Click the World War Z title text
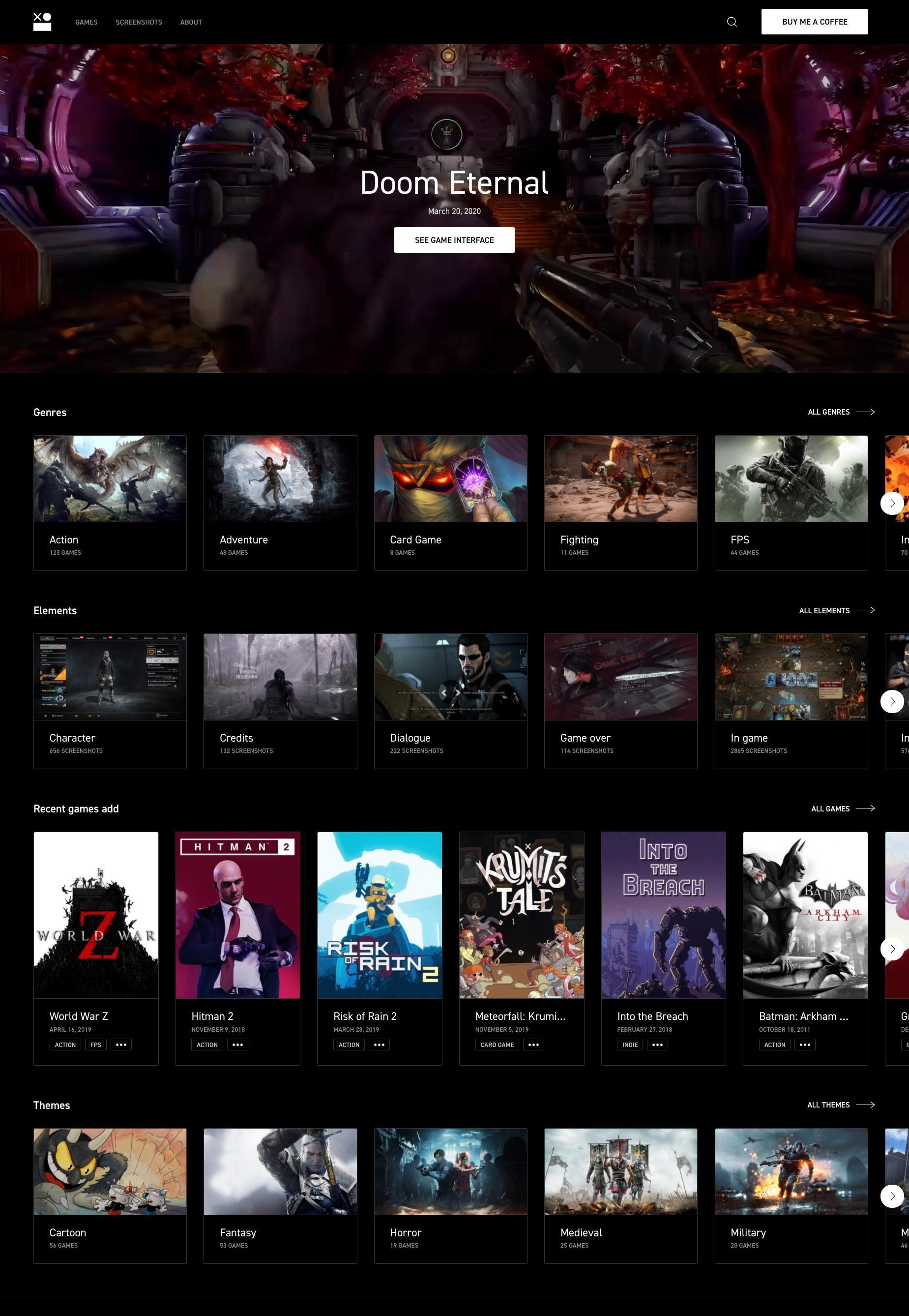Viewport: 909px width, 1316px height. [x=79, y=1017]
